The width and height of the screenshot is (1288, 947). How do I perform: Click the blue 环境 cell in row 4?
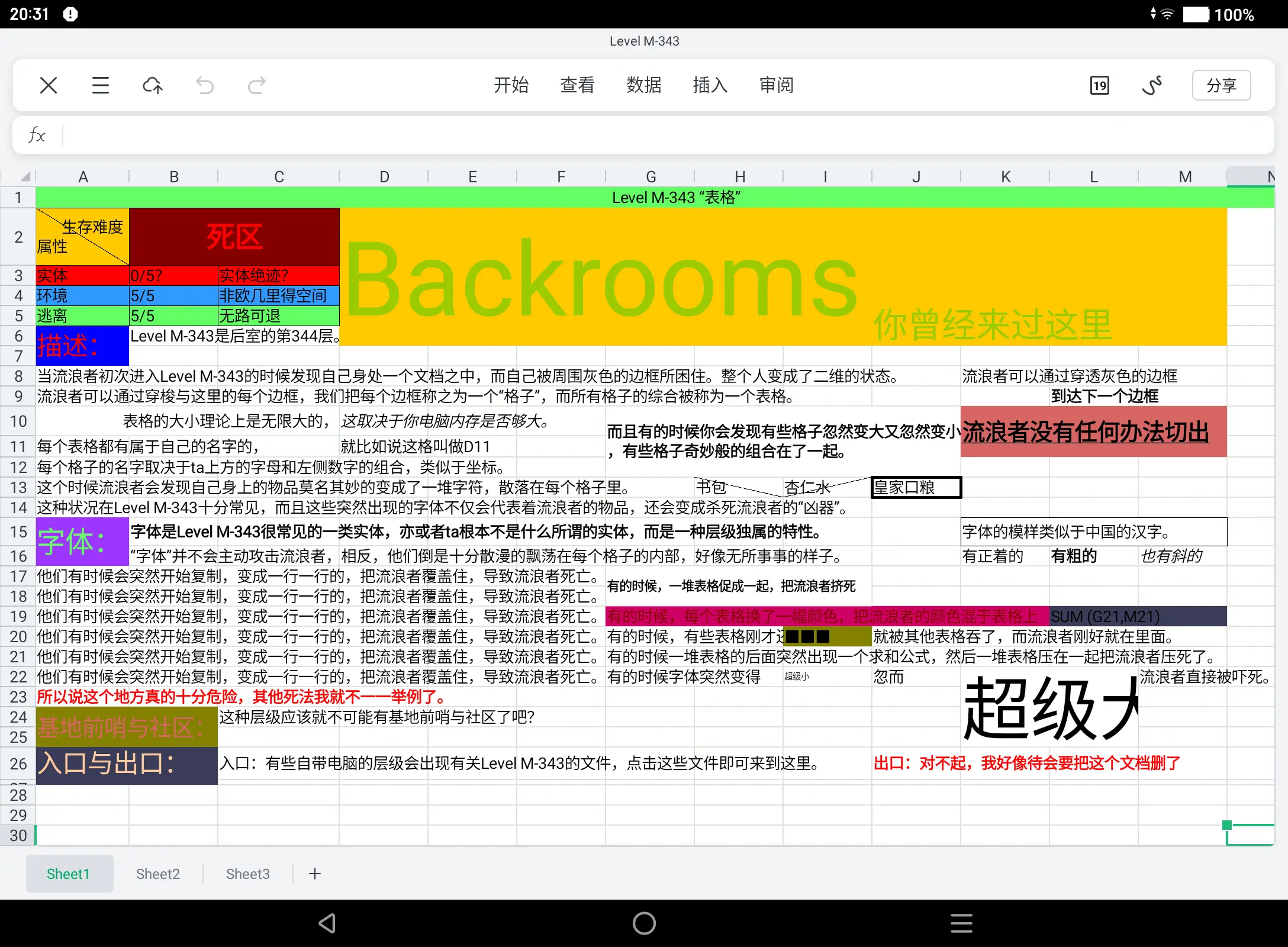tap(83, 295)
